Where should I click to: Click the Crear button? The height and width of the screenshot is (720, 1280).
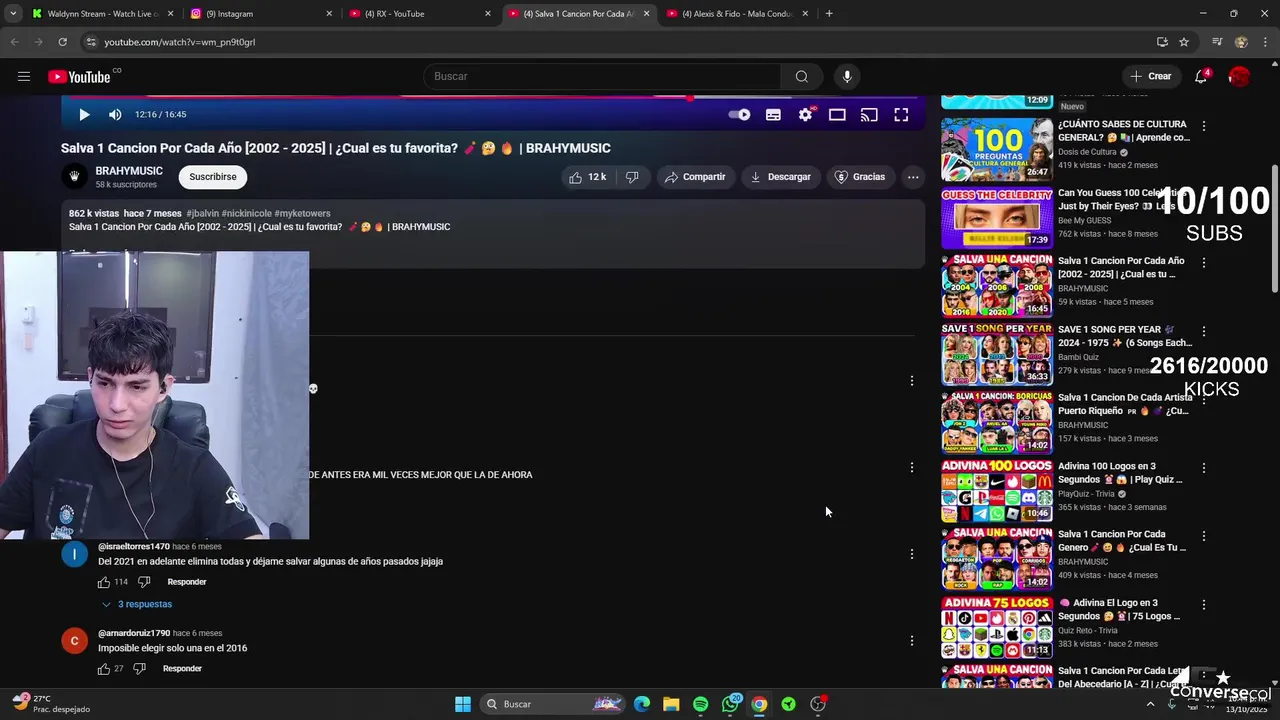point(1150,76)
